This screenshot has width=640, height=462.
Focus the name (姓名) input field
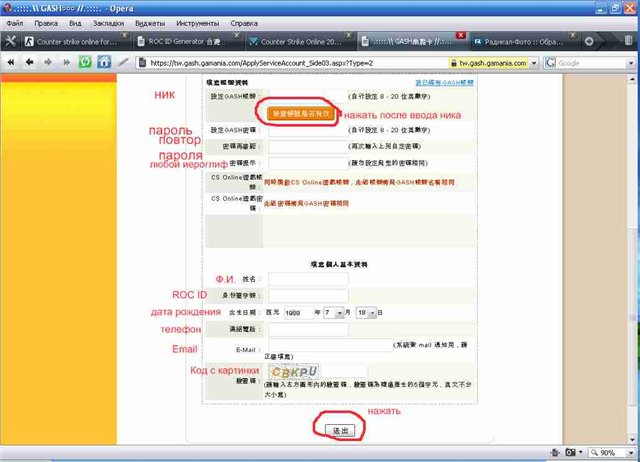pos(308,279)
